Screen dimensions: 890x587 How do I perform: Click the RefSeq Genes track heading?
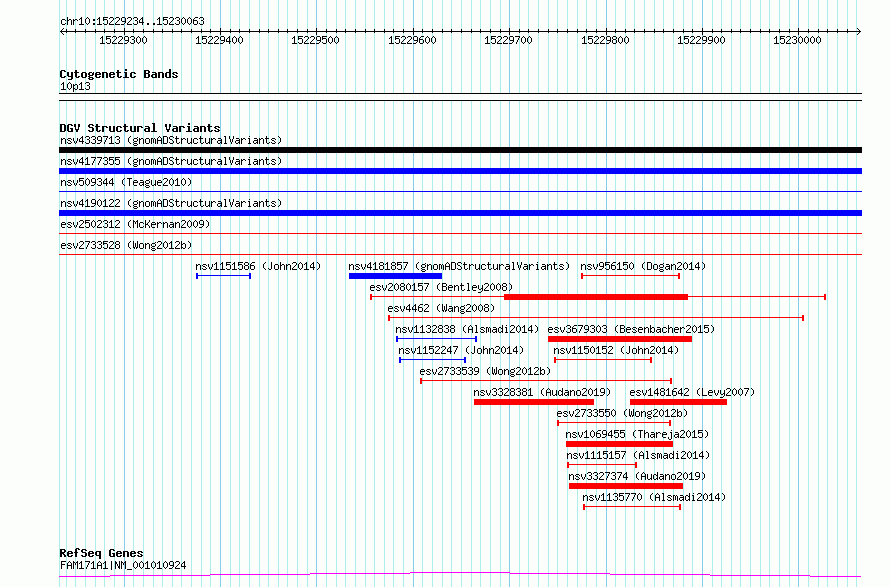[102, 554]
